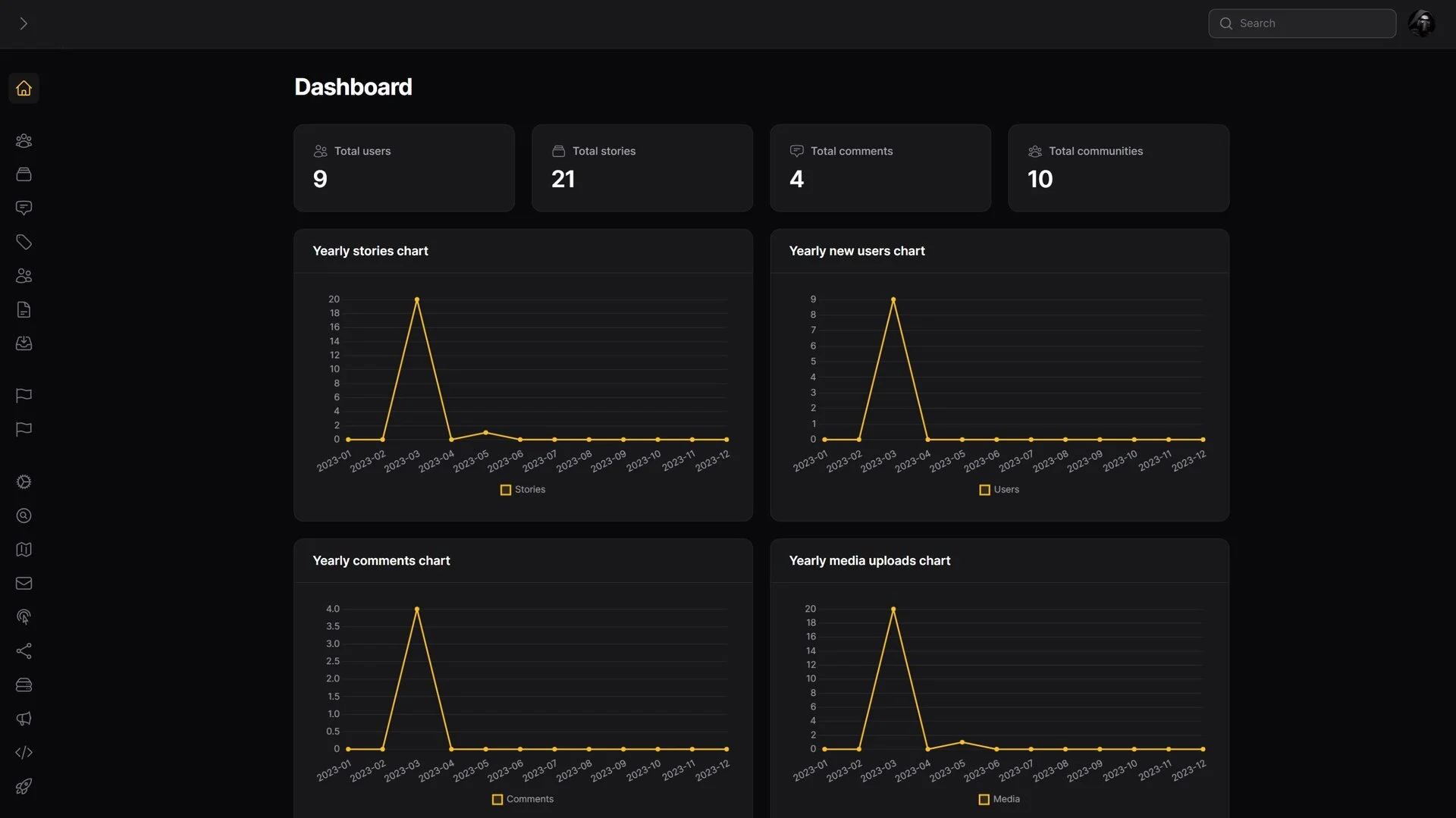Image resolution: width=1456 pixels, height=818 pixels.
Task: Open the map icon in sidebar
Action: [24, 550]
